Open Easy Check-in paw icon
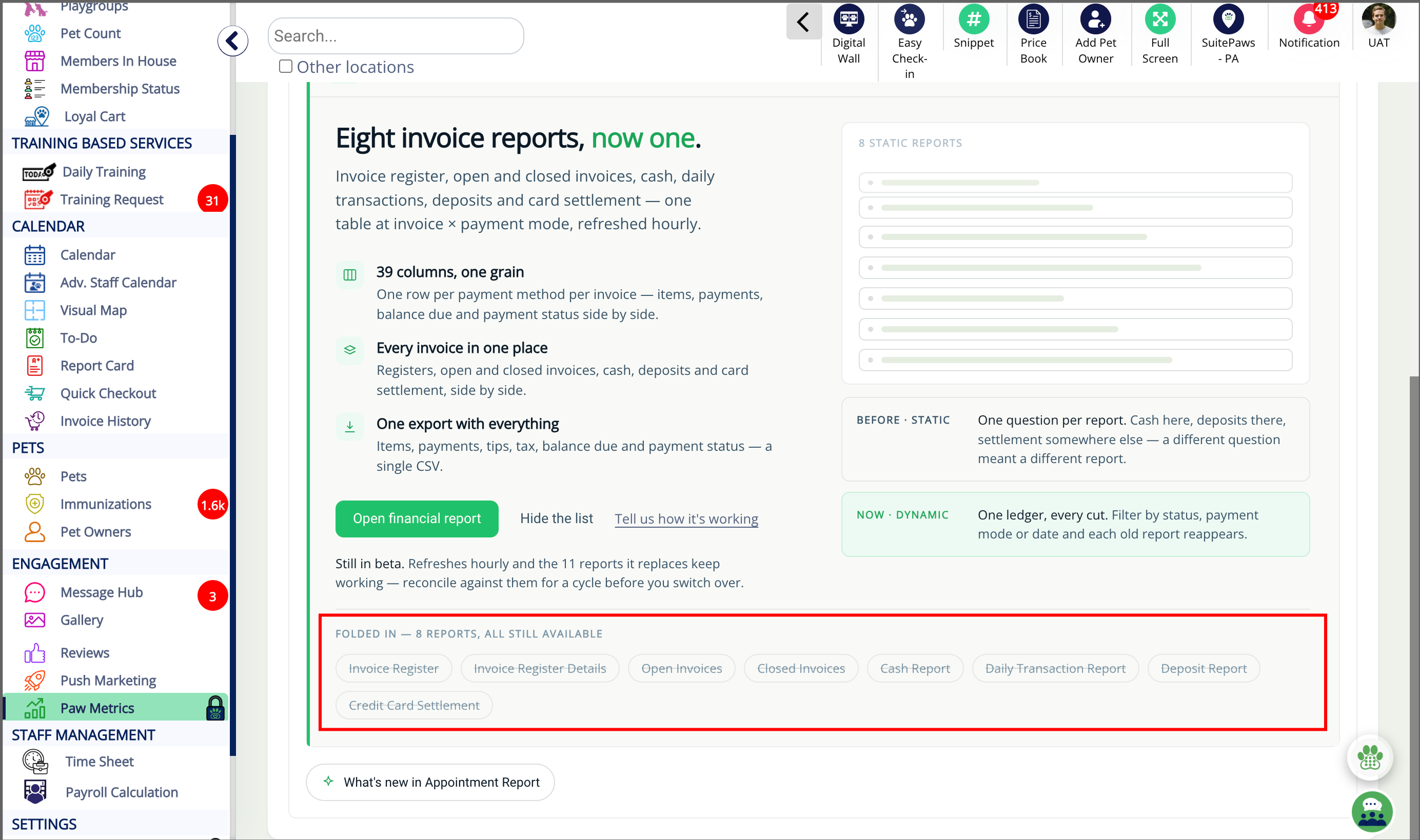The image size is (1420, 840). [909, 19]
